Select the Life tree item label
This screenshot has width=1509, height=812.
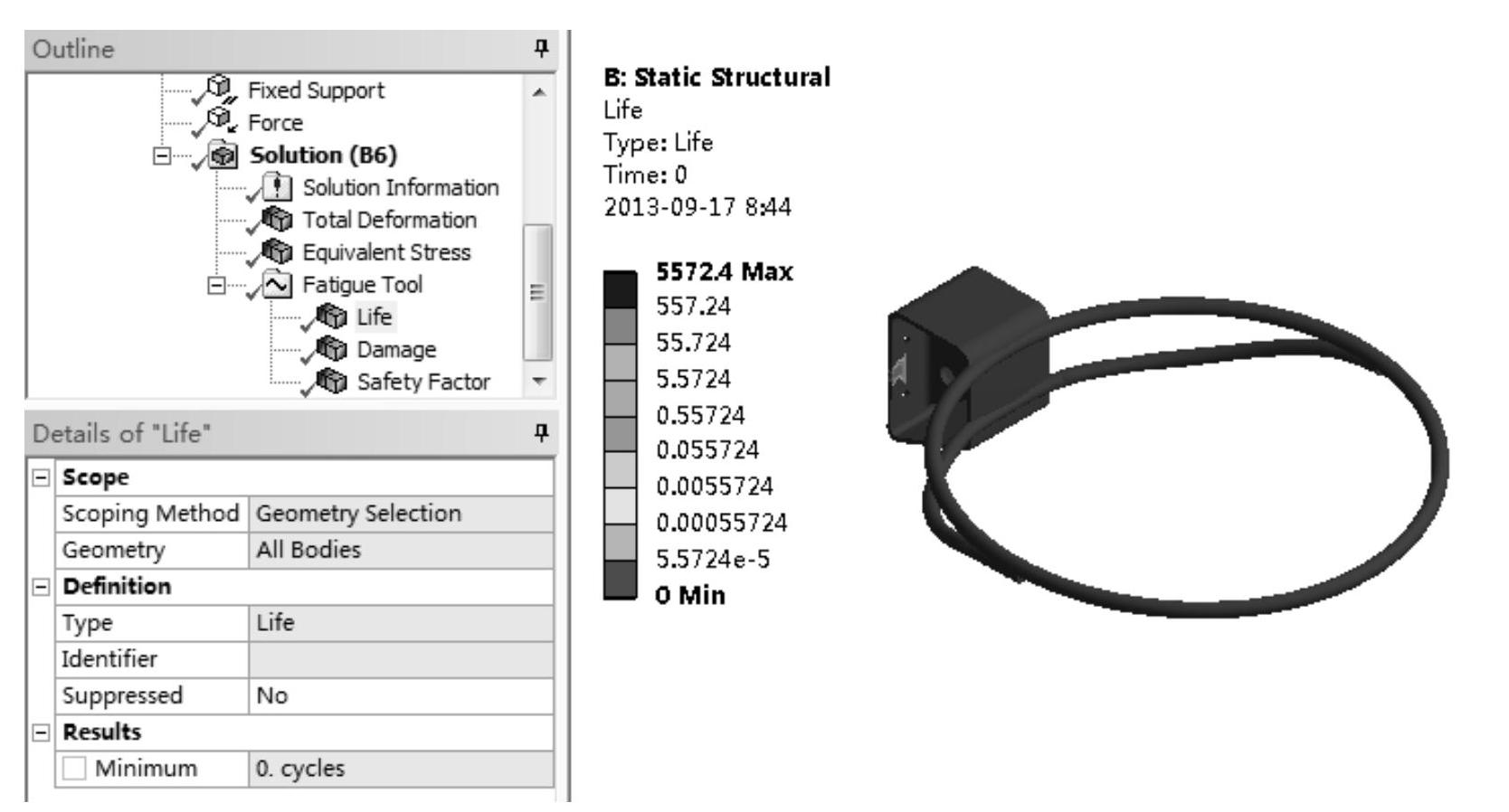pyautogui.click(x=375, y=317)
